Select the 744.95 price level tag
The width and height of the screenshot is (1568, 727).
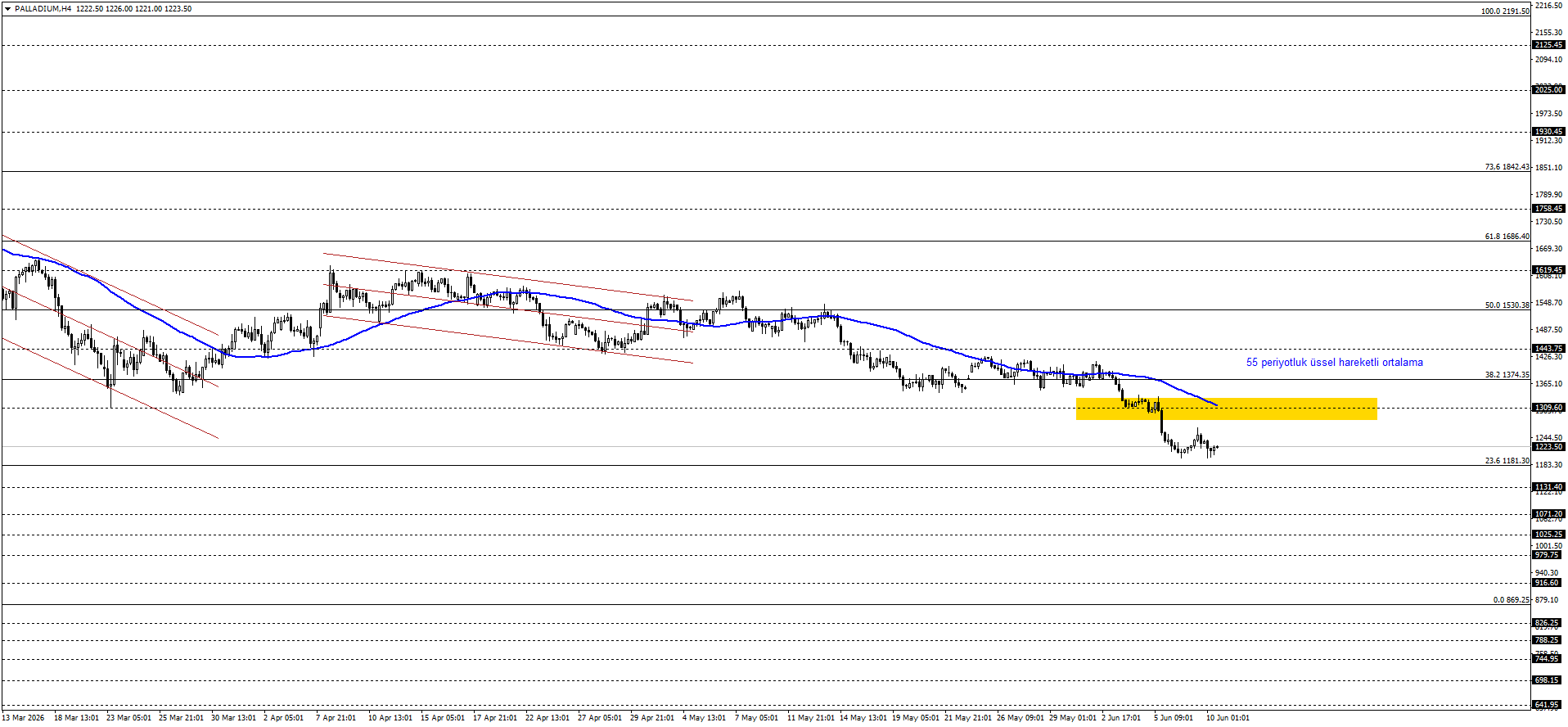[1548, 659]
